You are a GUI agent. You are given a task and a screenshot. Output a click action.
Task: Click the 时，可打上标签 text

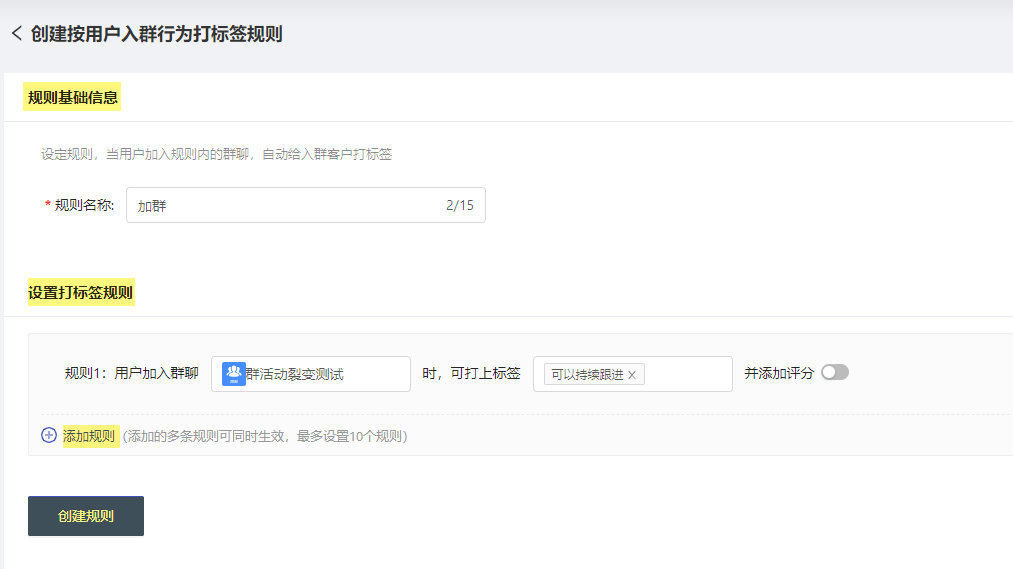[471, 373]
